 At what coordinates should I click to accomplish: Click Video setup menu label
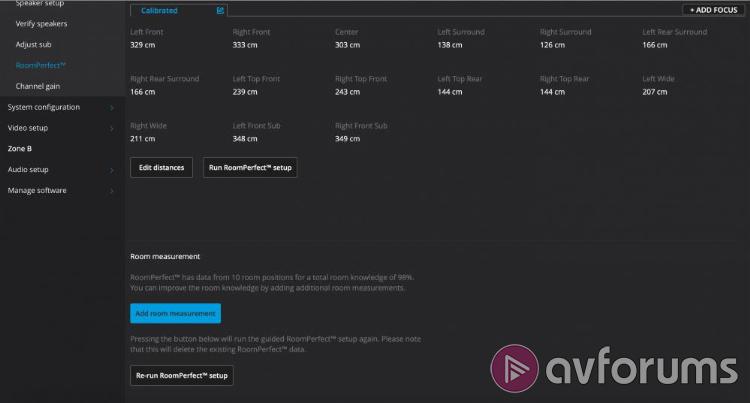(x=28, y=128)
